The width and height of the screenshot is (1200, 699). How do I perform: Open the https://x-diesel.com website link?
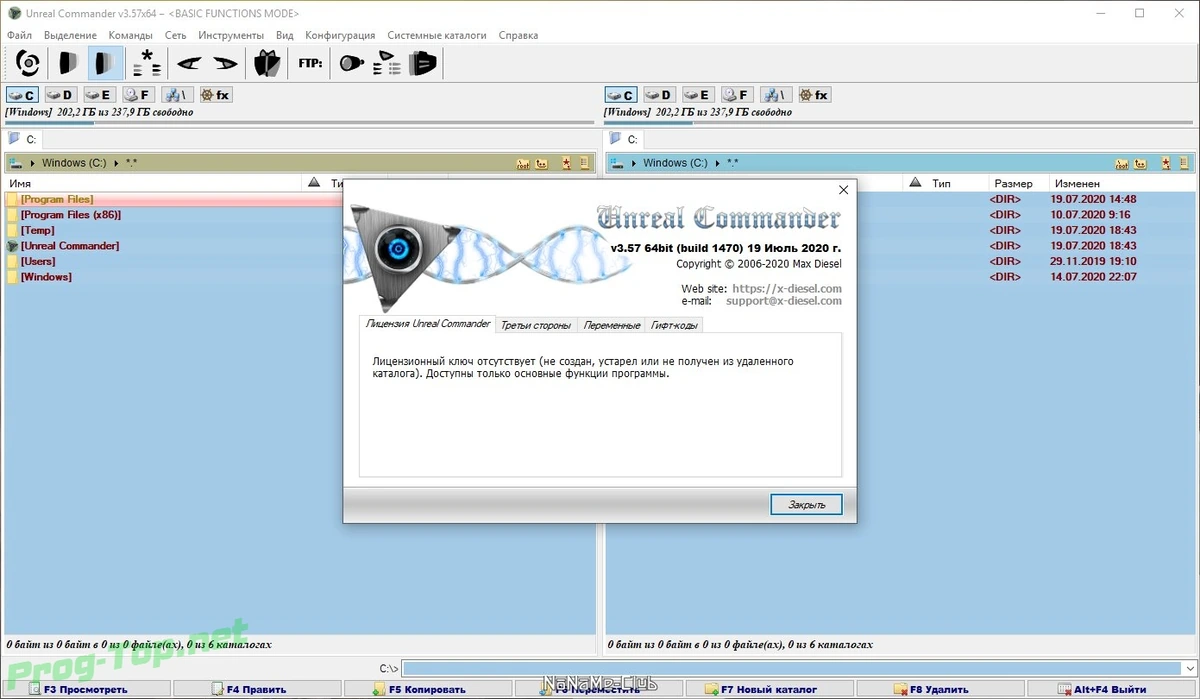coord(787,288)
